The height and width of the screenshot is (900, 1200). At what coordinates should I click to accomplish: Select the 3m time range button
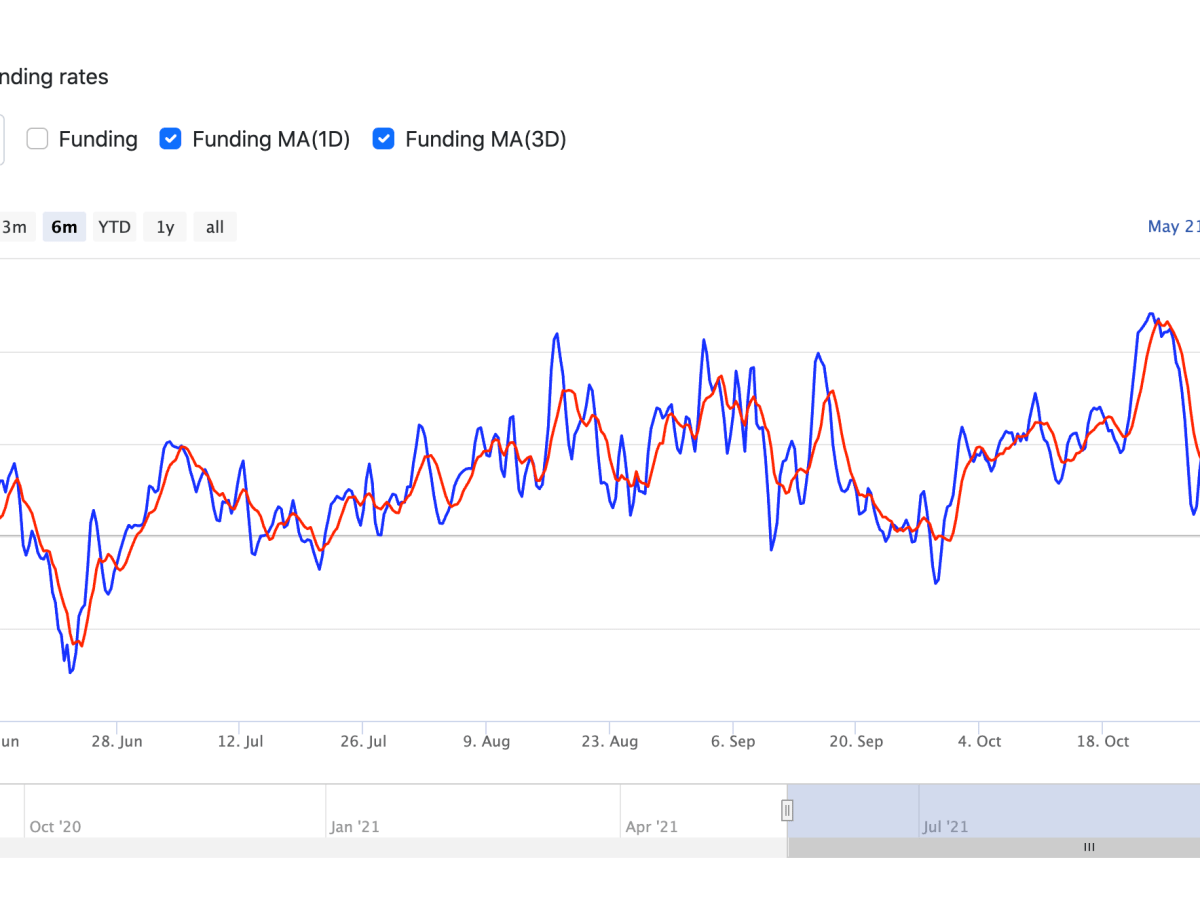click(x=14, y=226)
